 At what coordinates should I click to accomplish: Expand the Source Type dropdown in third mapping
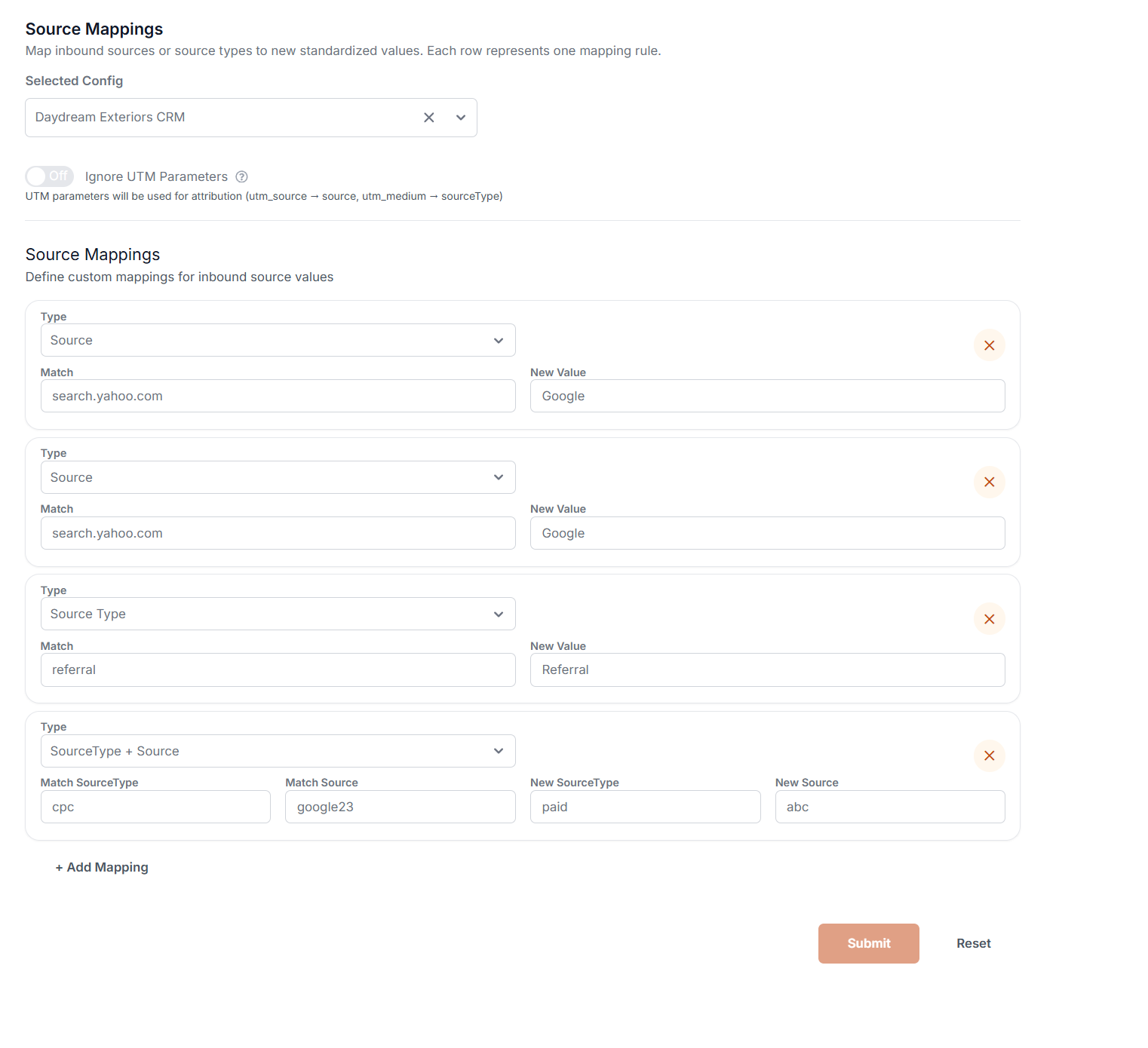coord(278,614)
